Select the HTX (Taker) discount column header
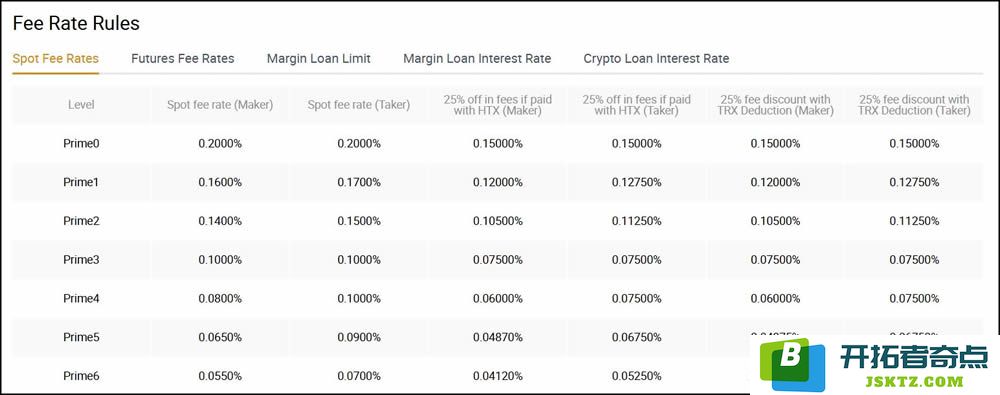Image resolution: width=1000 pixels, height=395 pixels. [x=636, y=105]
